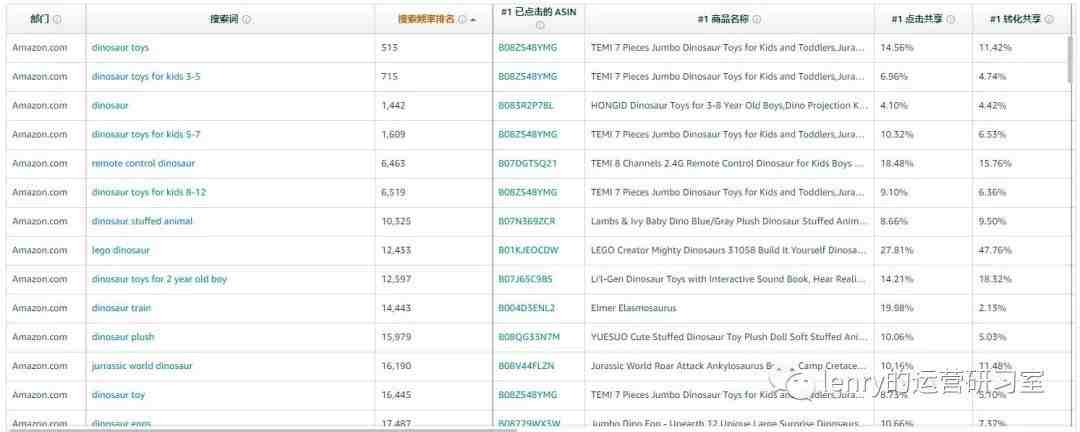Image resolution: width=1080 pixels, height=432 pixels.
Task: Click the horizontal scrollbar below the table
Action: (262, 429)
